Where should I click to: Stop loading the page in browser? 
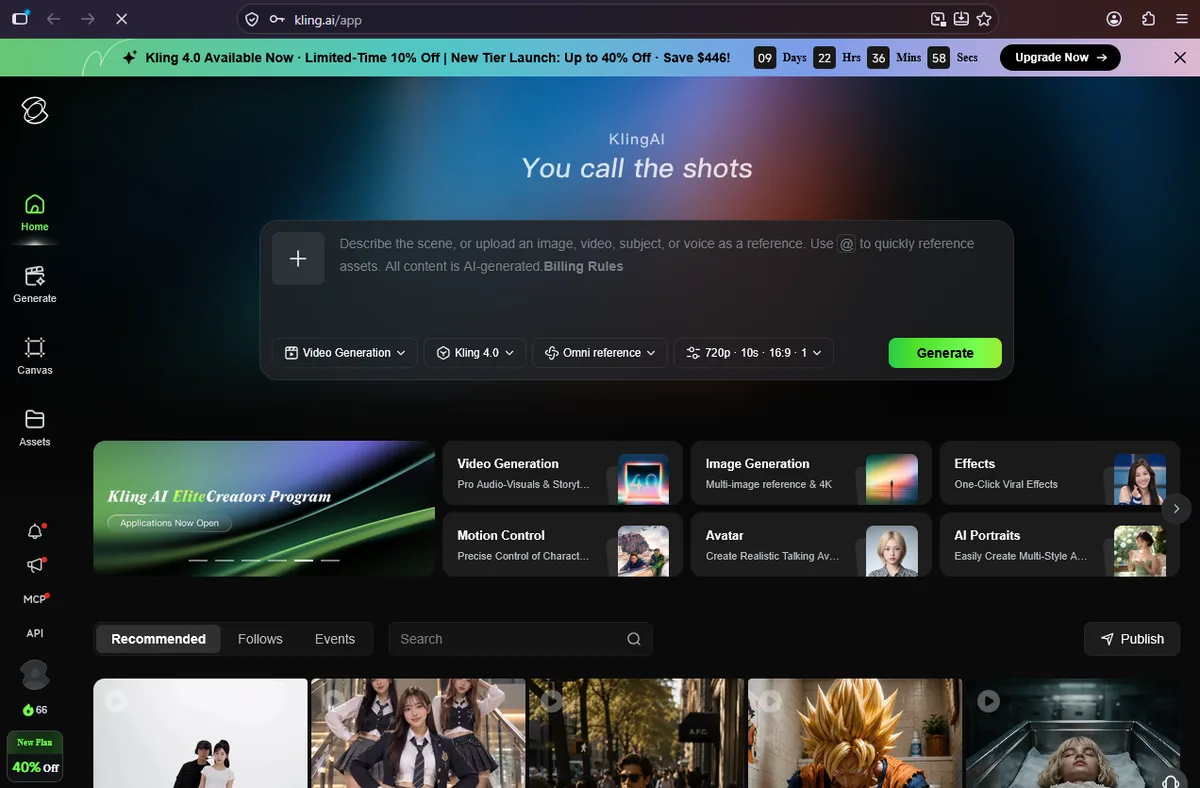point(121,19)
